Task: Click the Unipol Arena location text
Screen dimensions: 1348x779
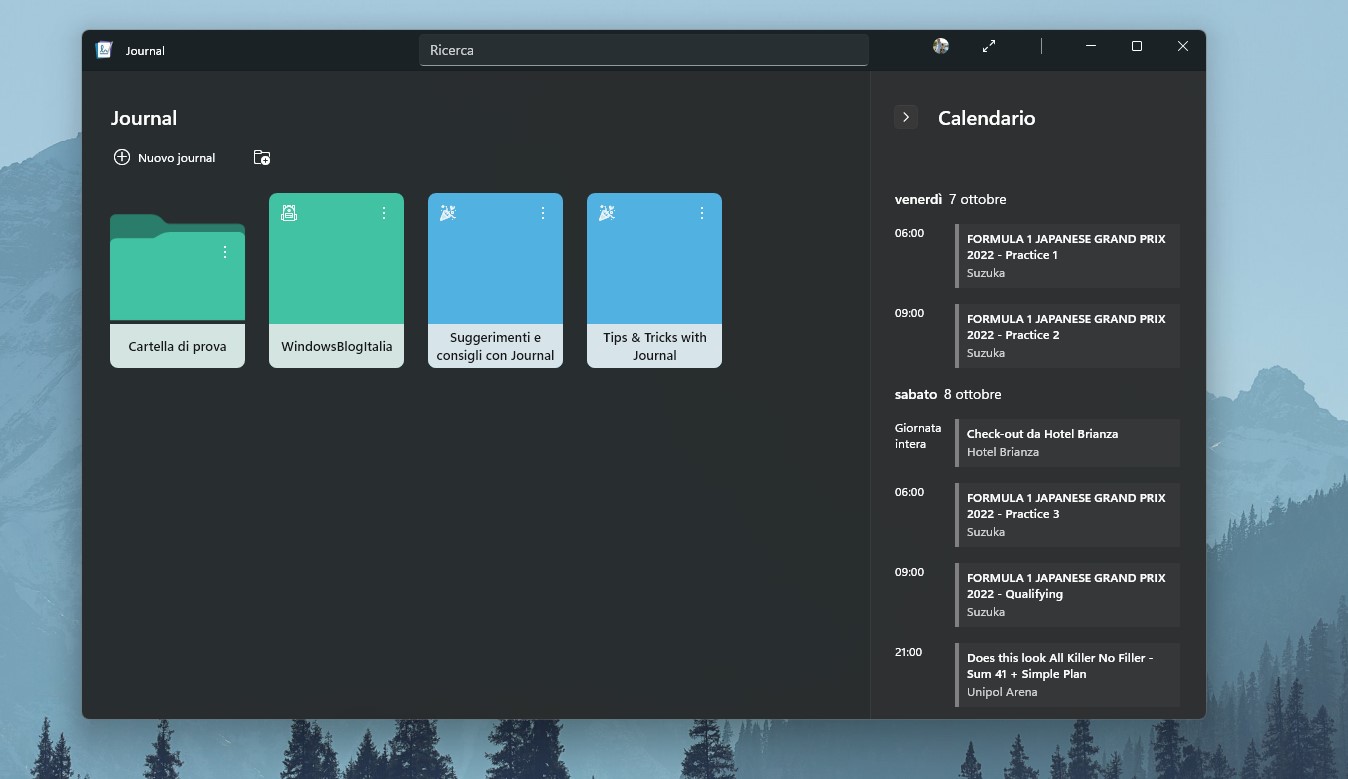Action: pos(1002,692)
